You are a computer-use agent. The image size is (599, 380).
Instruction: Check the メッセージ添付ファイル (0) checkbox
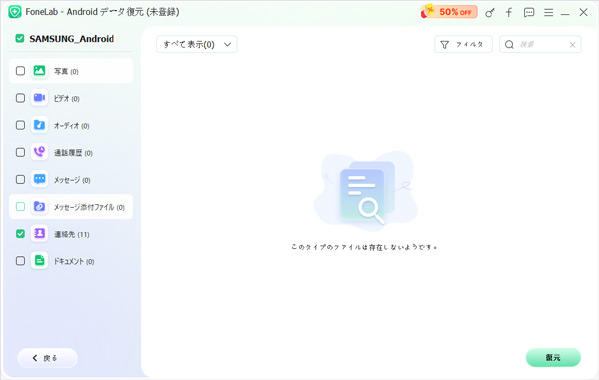(20, 207)
